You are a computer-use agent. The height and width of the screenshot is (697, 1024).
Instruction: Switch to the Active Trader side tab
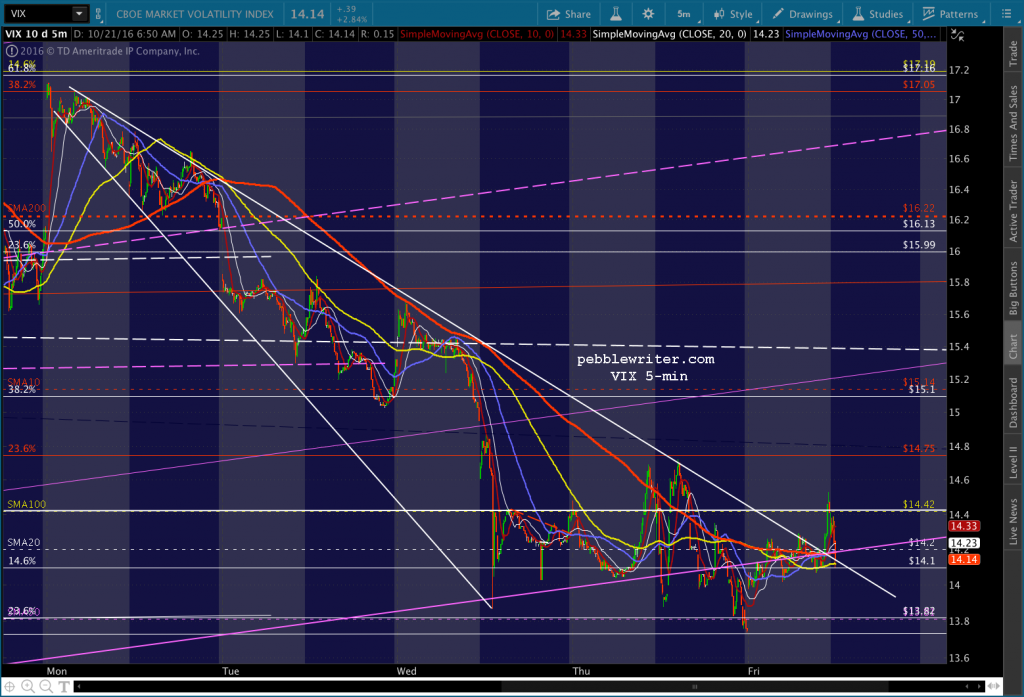pyautogui.click(x=1013, y=211)
